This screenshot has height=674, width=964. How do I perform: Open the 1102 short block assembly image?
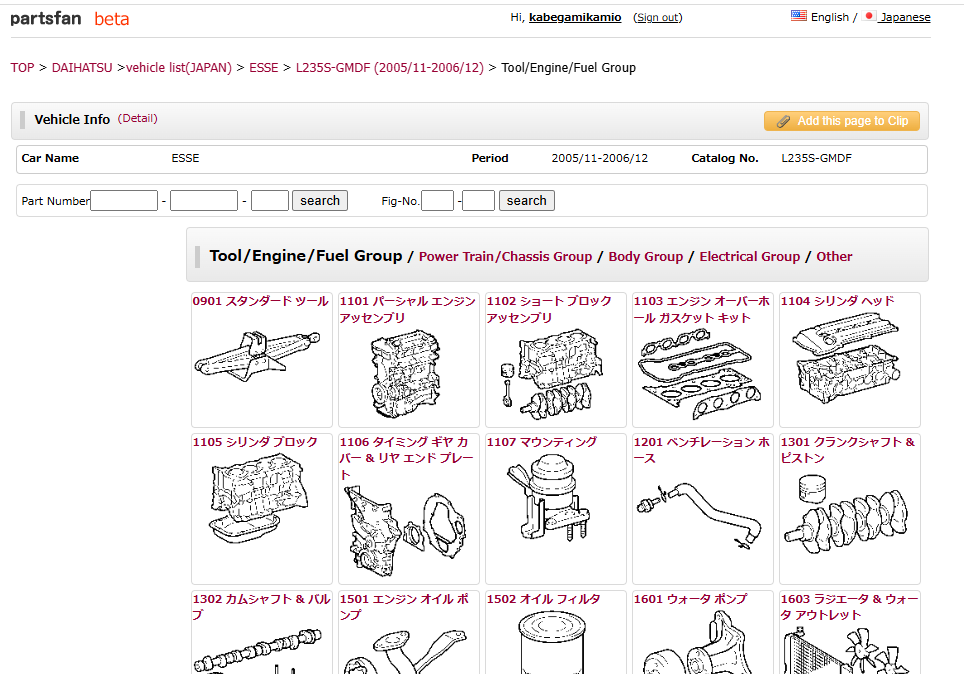pos(552,374)
